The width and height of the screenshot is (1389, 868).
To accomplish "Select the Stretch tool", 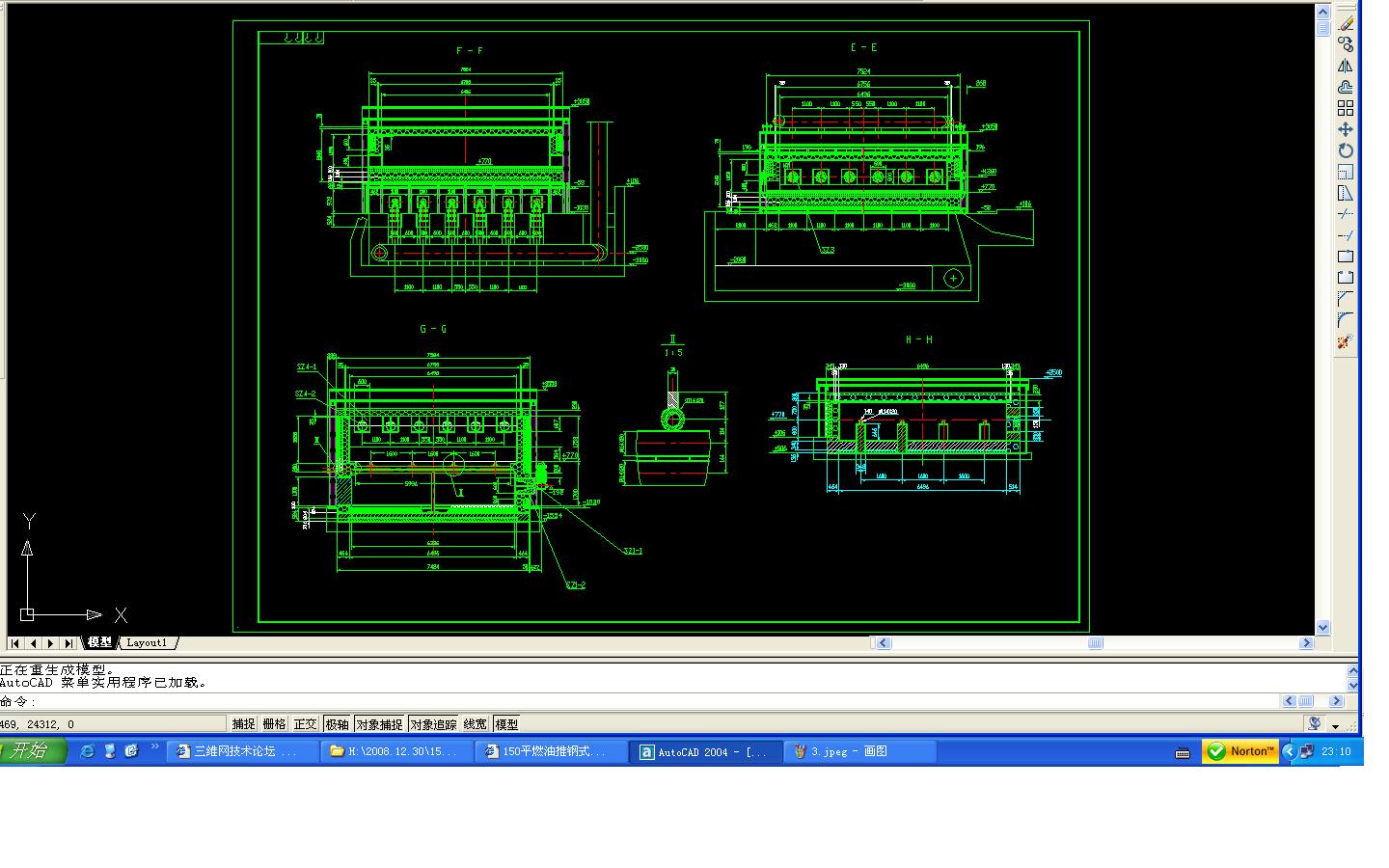I will (1346, 193).
